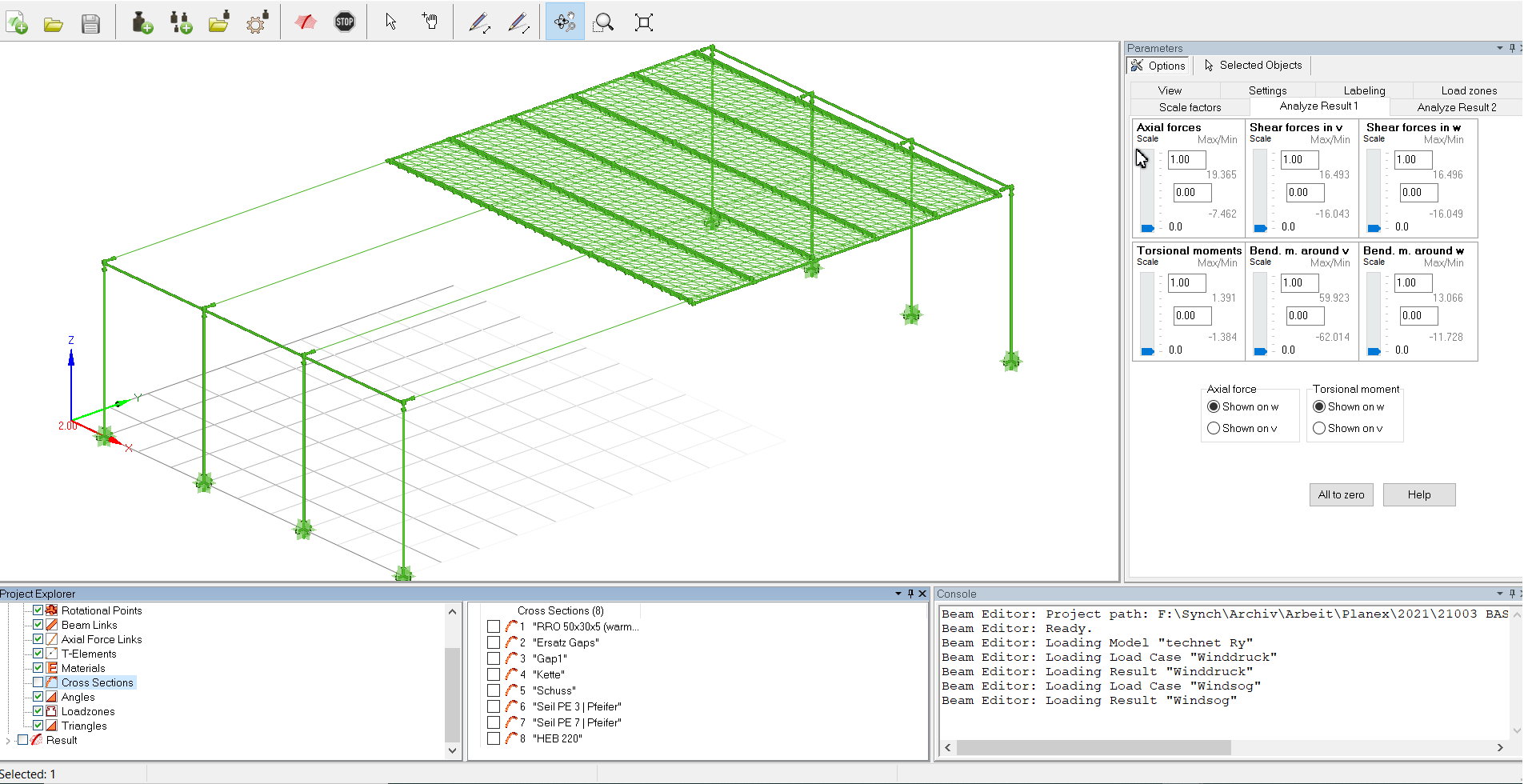Toggle the rotate/pan/zoom view tool
Screen dimensions: 1524x784
tap(565, 22)
